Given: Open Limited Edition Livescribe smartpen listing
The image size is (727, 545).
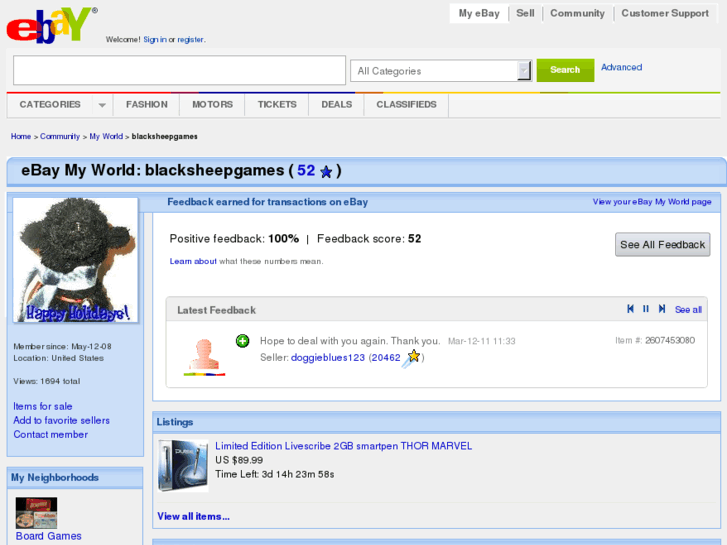Looking at the screenshot, I should coord(344,446).
